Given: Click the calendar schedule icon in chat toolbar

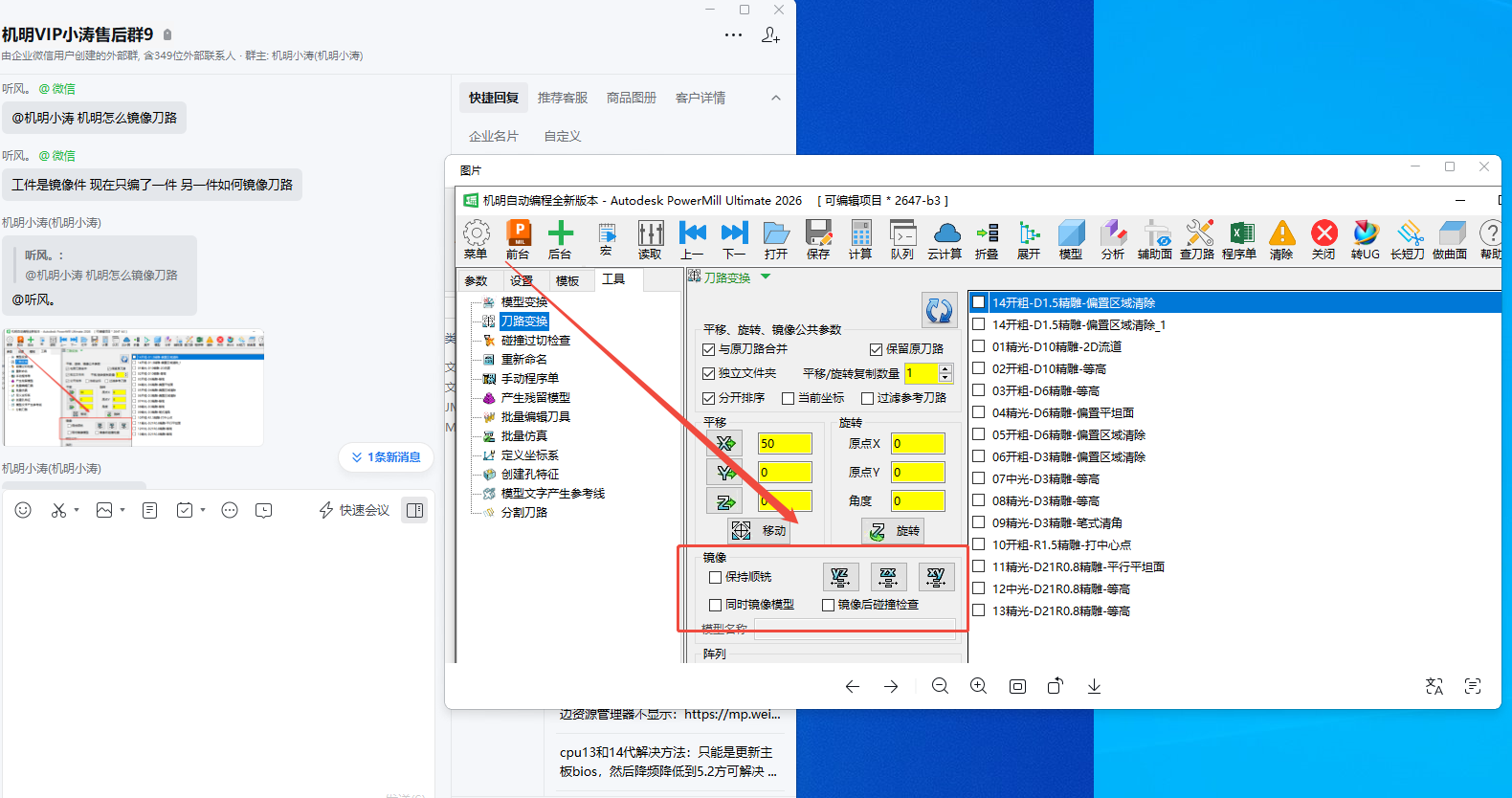Looking at the screenshot, I should (185, 511).
